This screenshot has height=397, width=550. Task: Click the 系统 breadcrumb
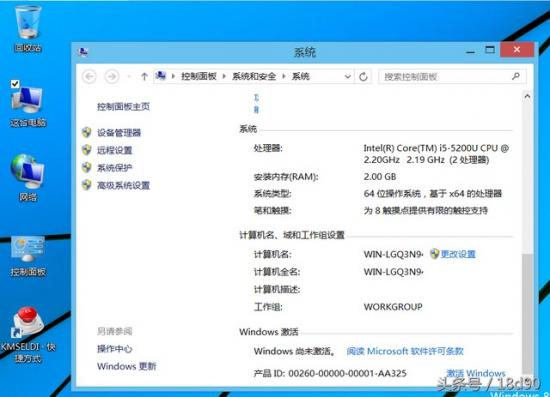click(x=301, y=76)
